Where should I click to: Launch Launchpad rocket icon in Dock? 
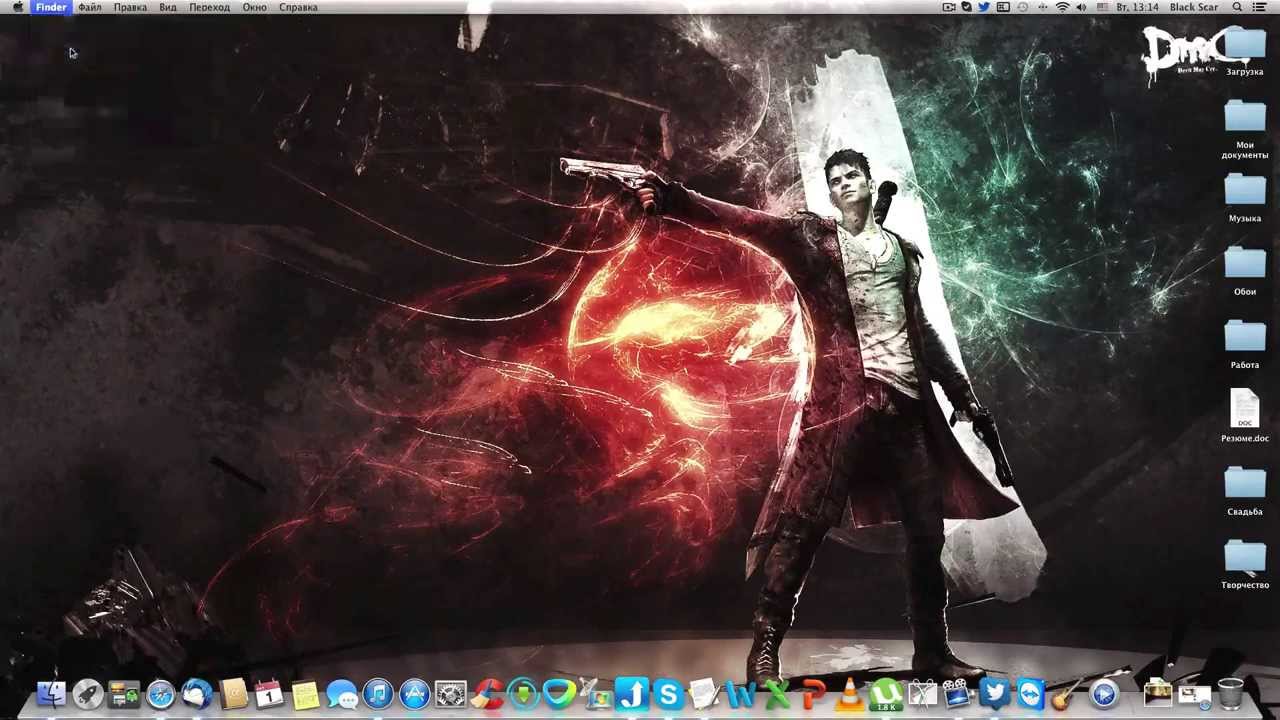pos(87,694)
